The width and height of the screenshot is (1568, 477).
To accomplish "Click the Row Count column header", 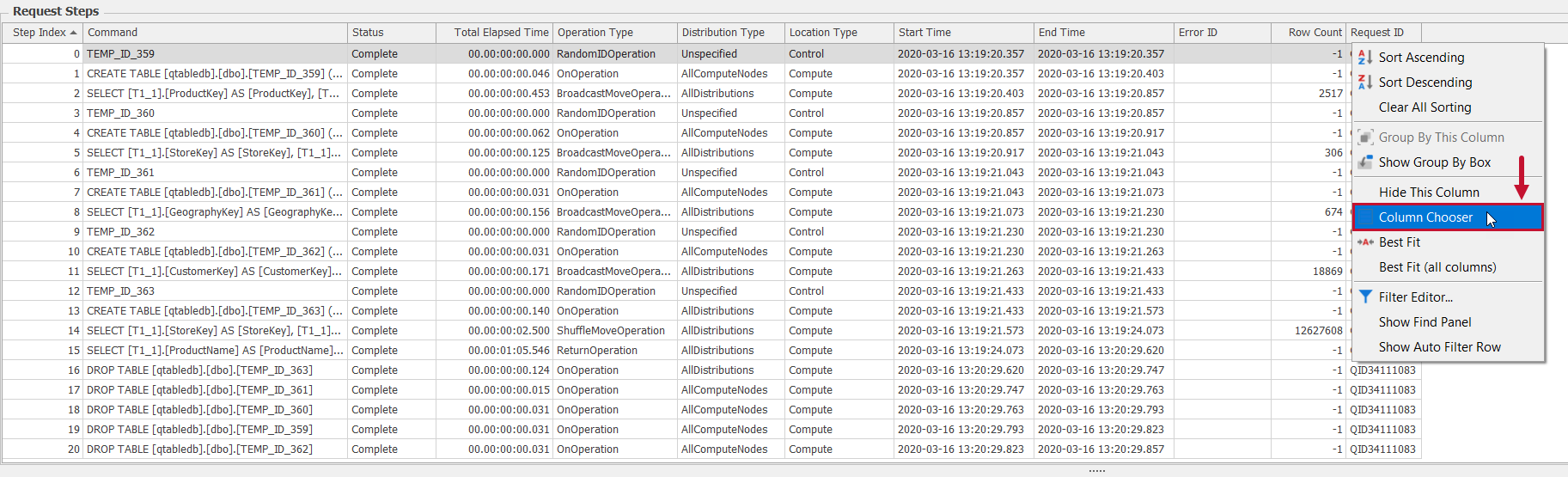I will click(1309, 33).
